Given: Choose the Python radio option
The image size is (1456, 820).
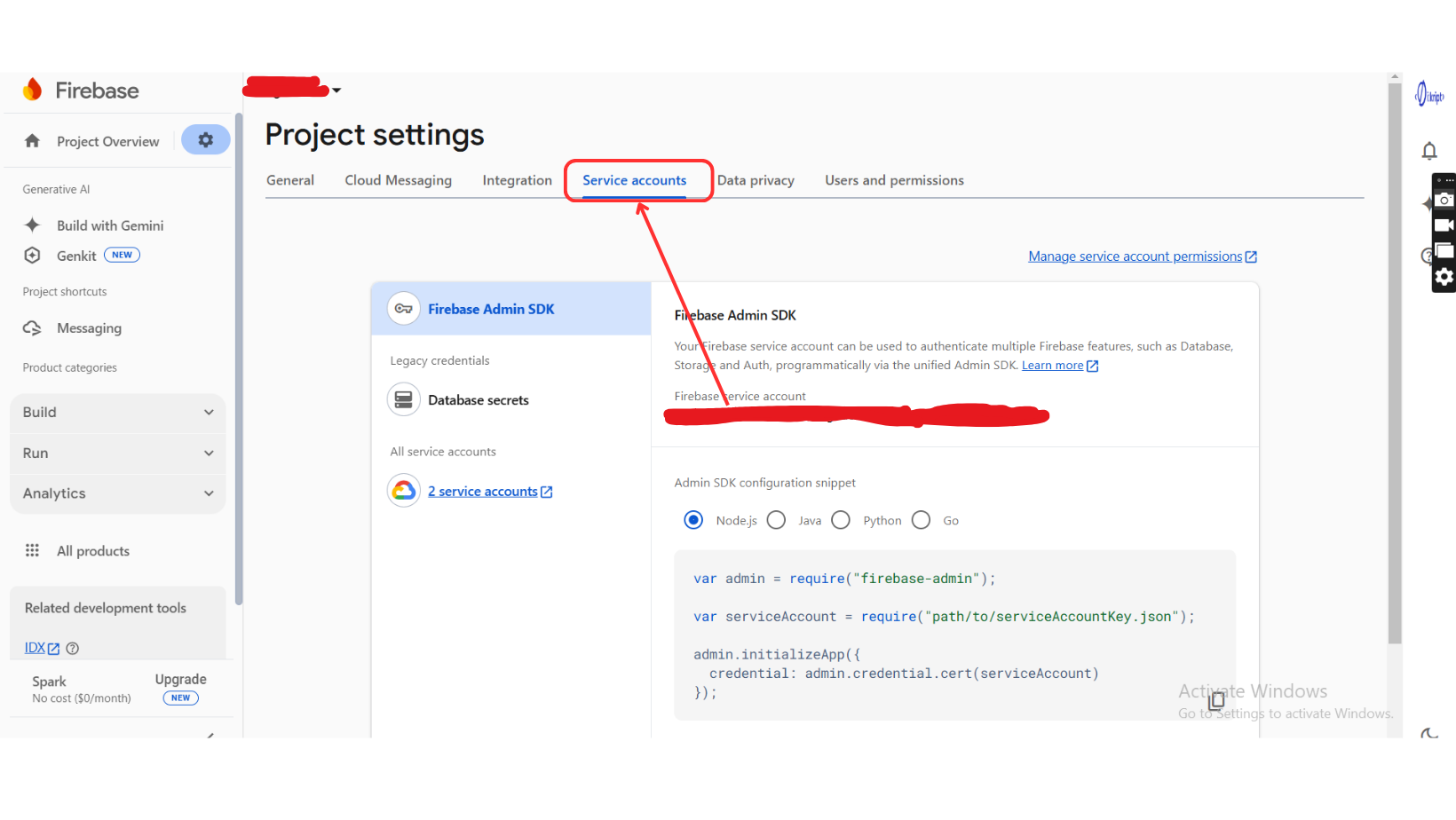Looking at the screenshot, I should [841, 520].
